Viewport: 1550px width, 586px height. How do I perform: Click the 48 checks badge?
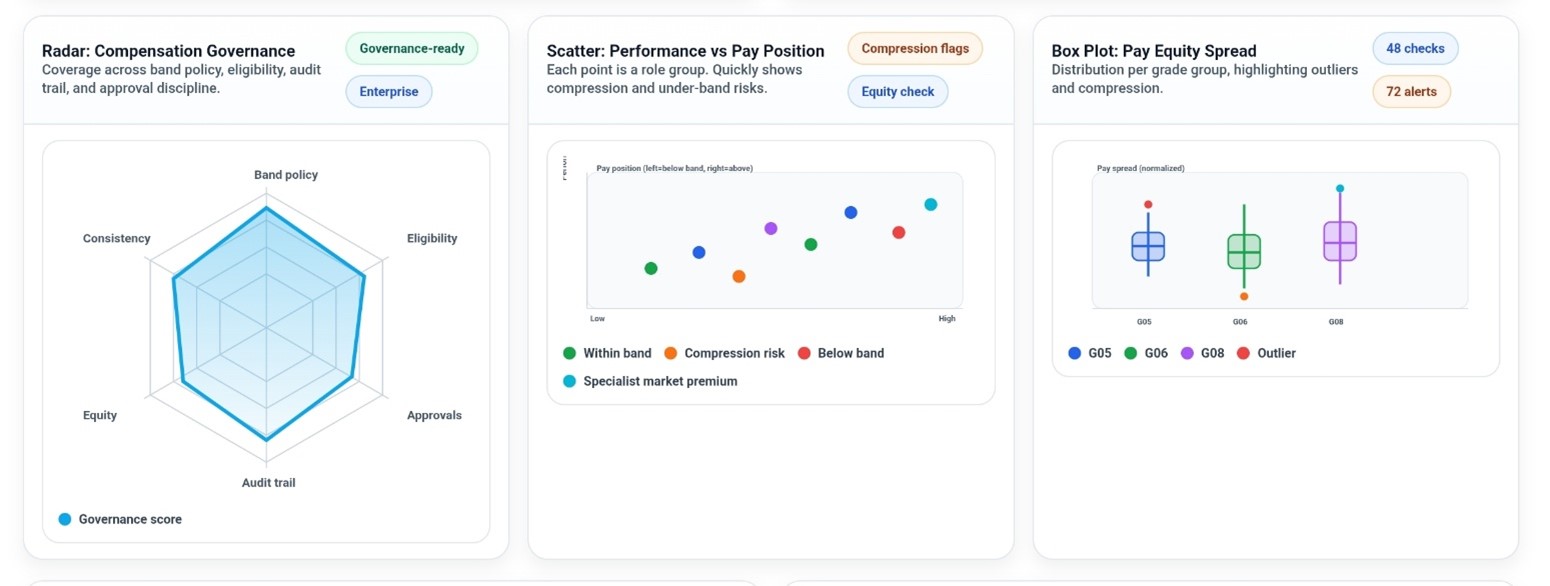tap(1414, 48)
